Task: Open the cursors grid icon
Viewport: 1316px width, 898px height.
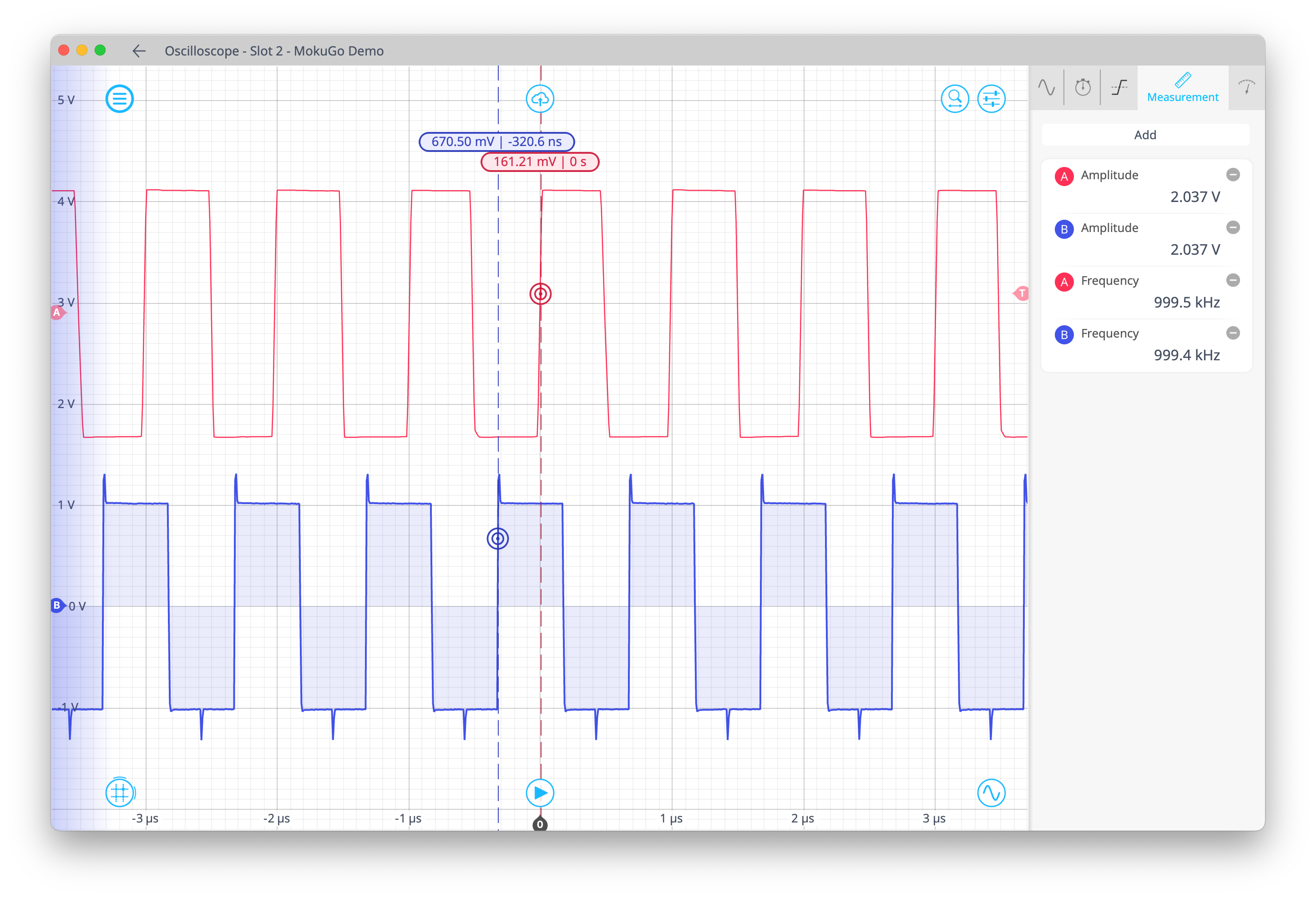Action: click(x=120, y=792)
